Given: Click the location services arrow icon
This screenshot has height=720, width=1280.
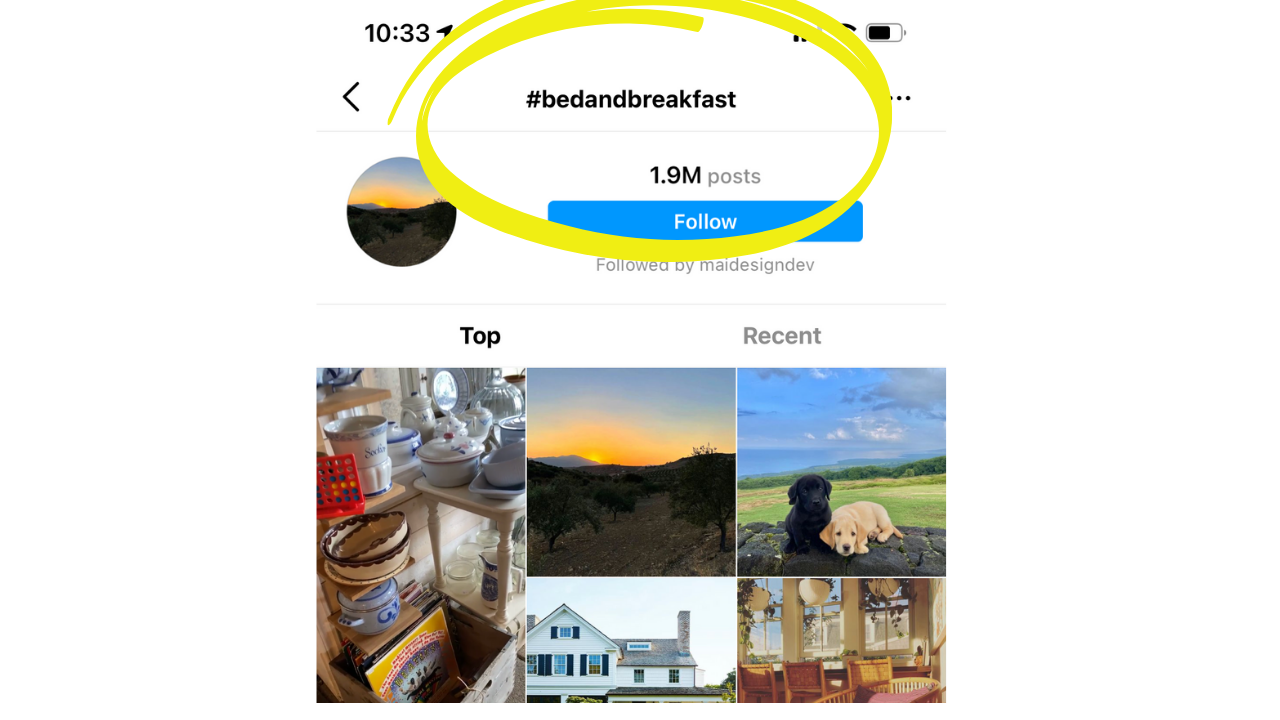Looking at the screenshot, I should (x=444, y=32).
